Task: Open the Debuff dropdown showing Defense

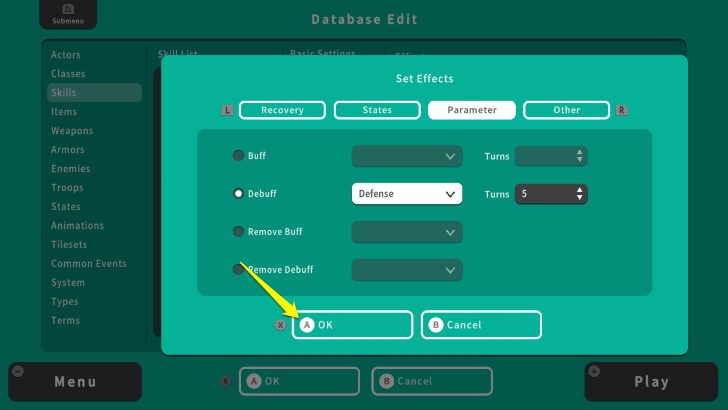Action: [x=407, y=194]
